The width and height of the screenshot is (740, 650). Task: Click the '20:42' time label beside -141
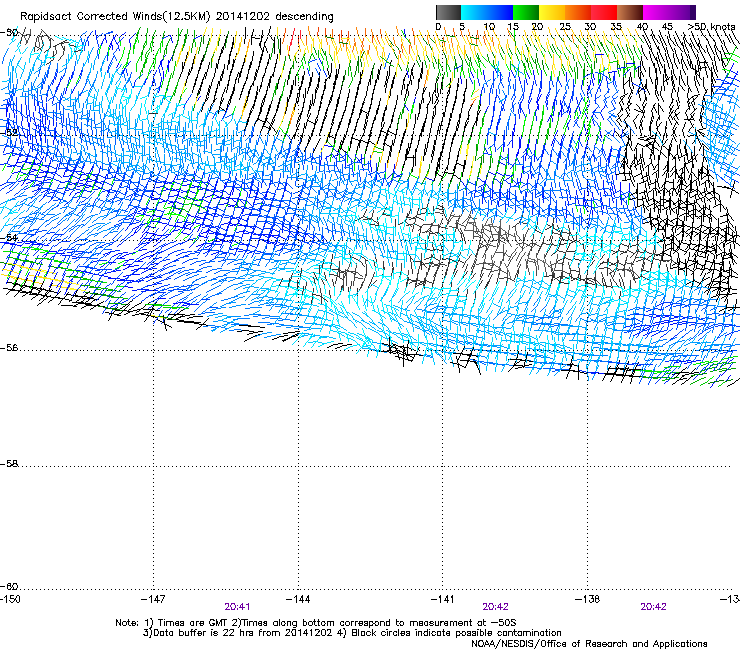coord(496,607)
